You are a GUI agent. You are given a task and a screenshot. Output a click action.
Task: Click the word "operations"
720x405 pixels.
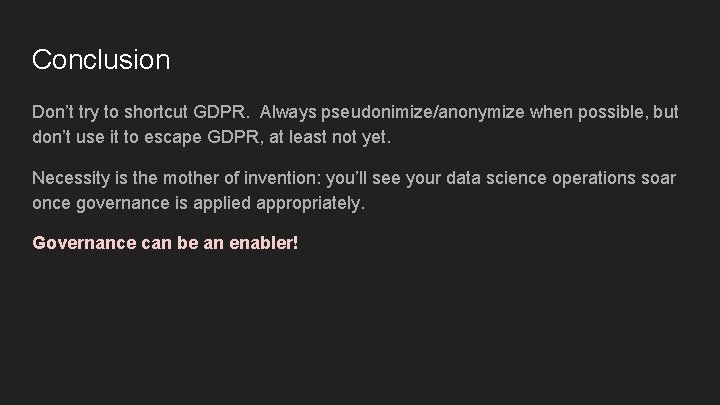pyautogui.click(x=584, y=178)
